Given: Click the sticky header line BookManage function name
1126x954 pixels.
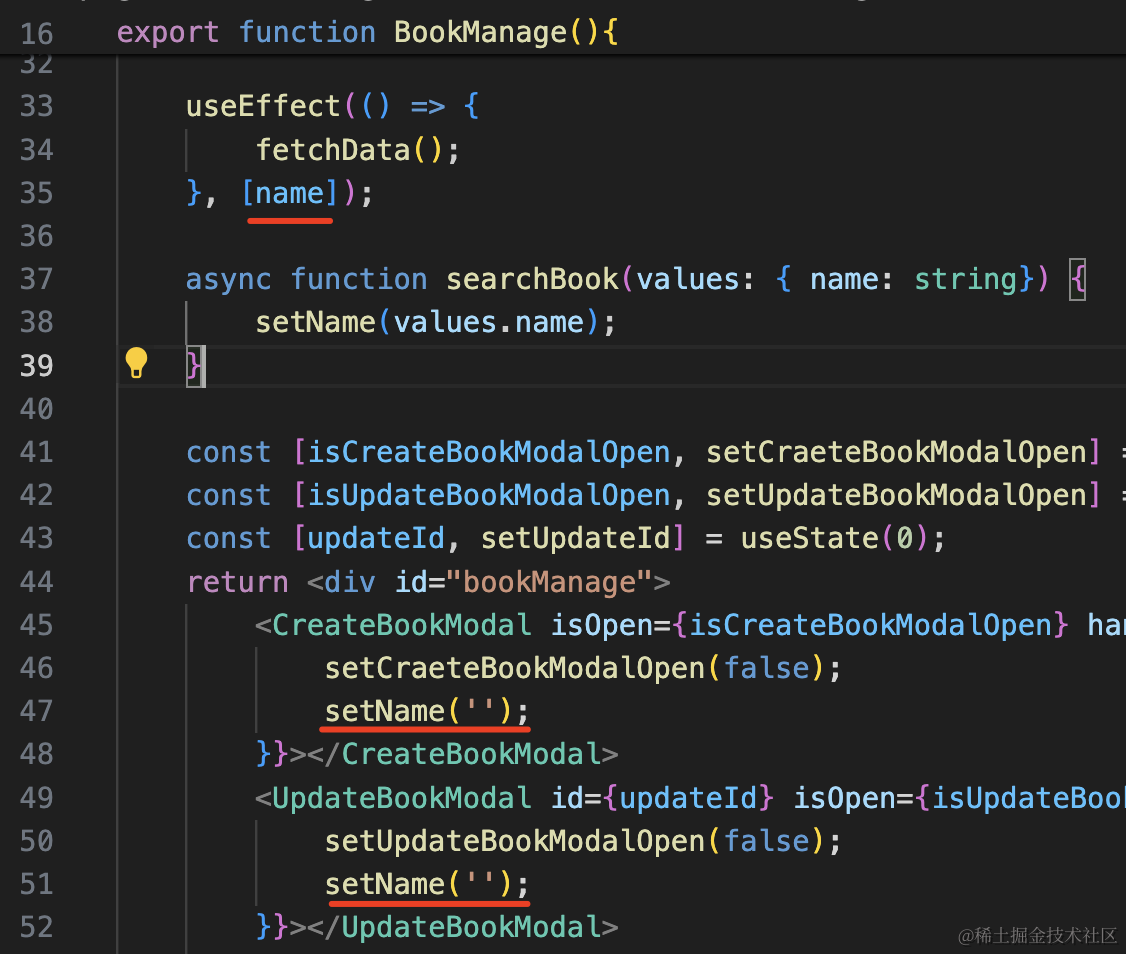Looking at the screenshot, I should (480, 32).
